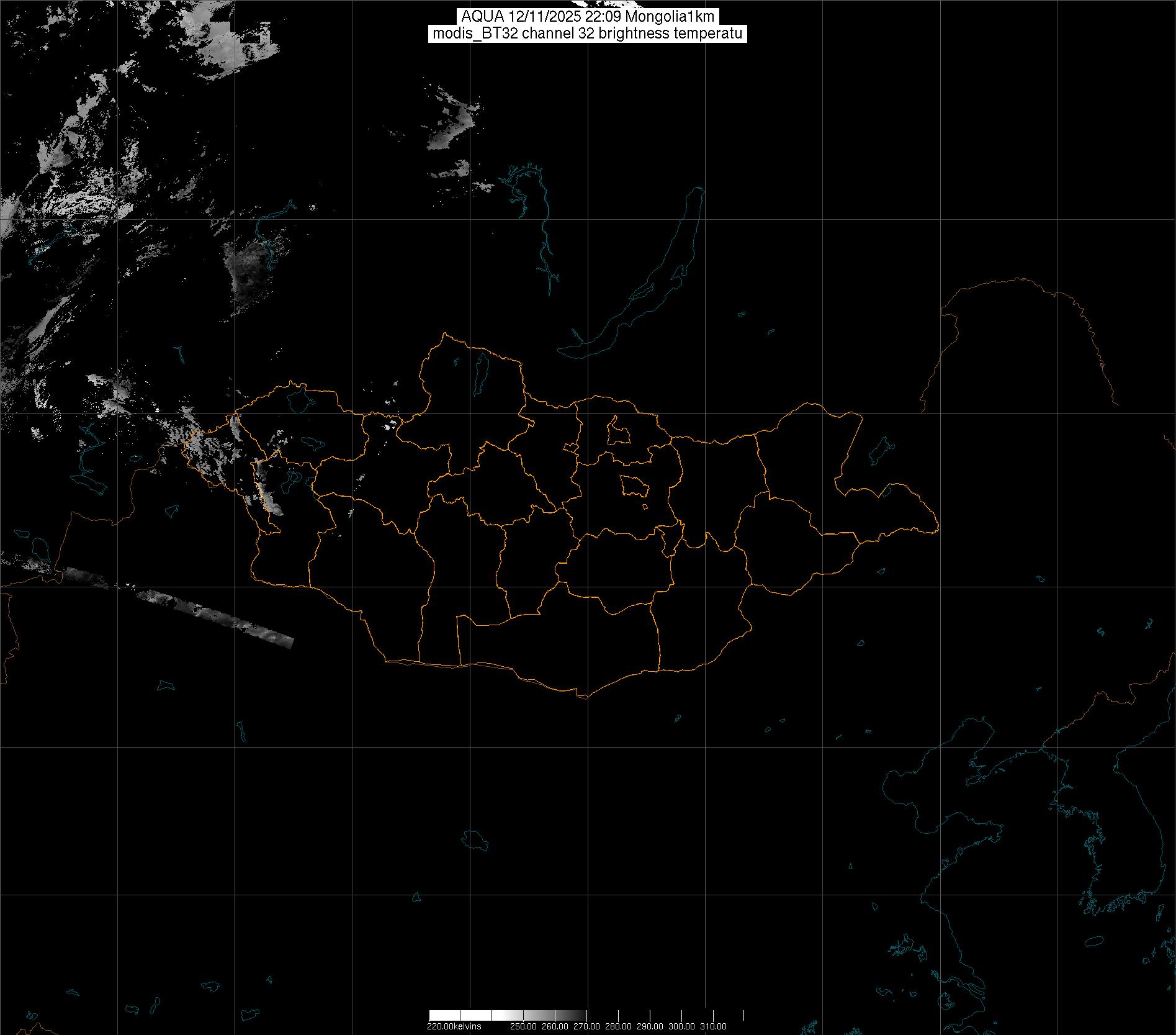Click the "250.00" scale label
Screen dimensions: 1176x1035
523,1026
